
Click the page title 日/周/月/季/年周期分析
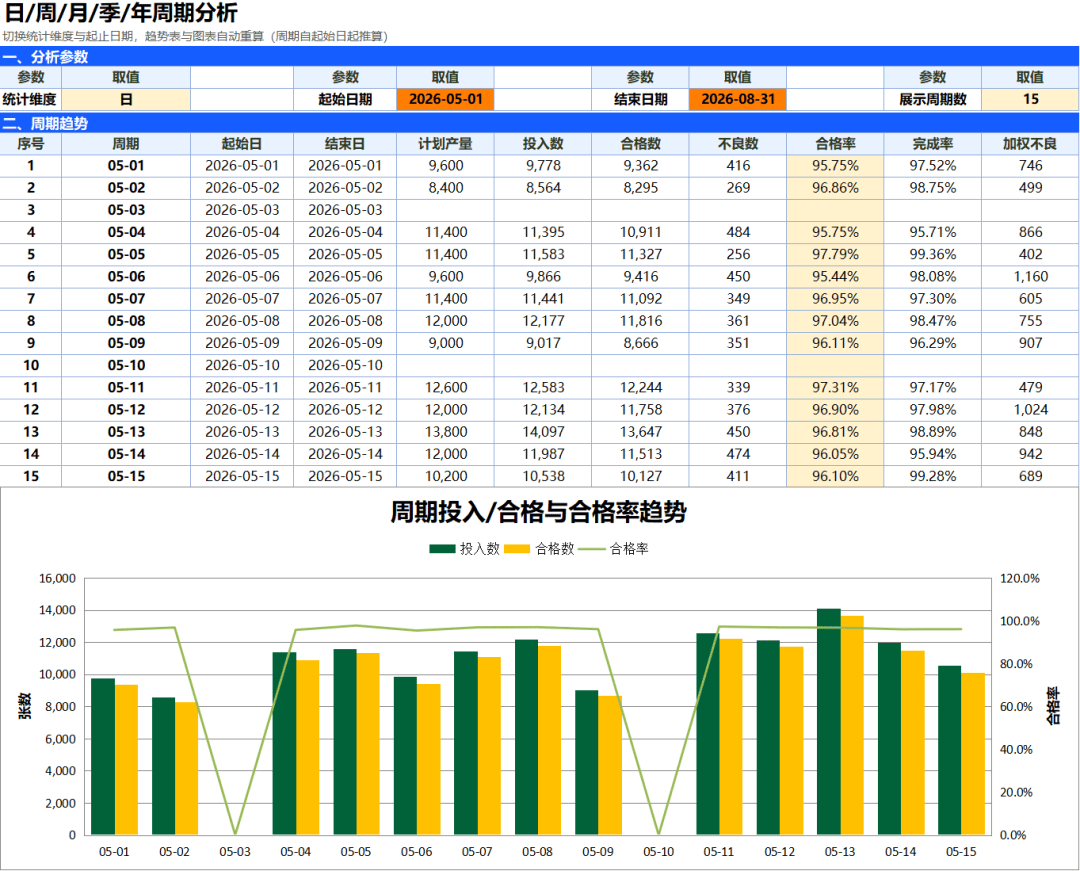point(121,13)
